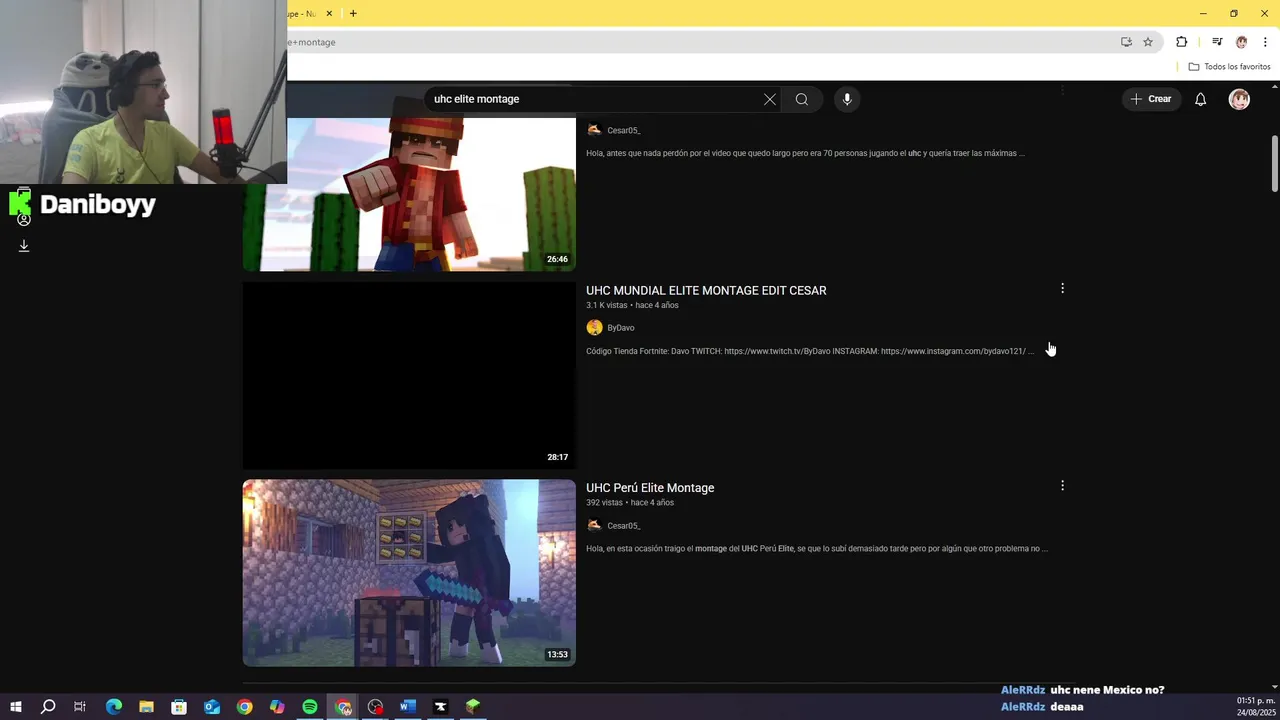Image resolution: width=1280 pixels, height=720 pixels.
Task: Visit Cesar05_ channel on top video
Action: click(x=623, y=130)
